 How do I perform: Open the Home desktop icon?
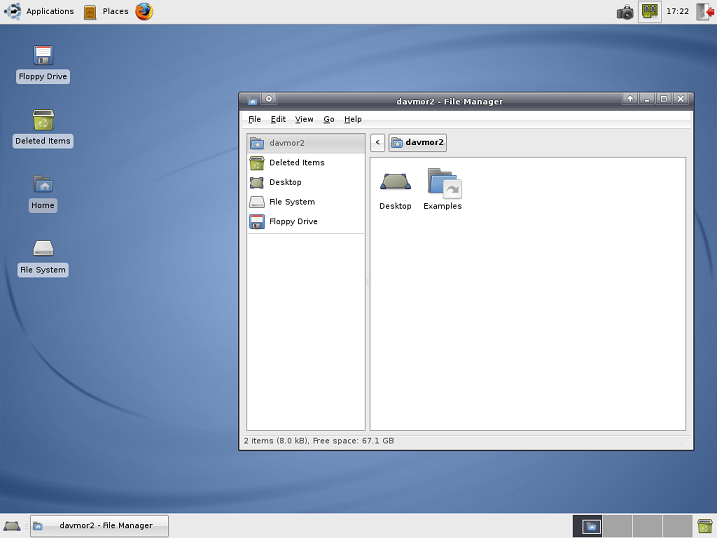(x=43, y=185)
